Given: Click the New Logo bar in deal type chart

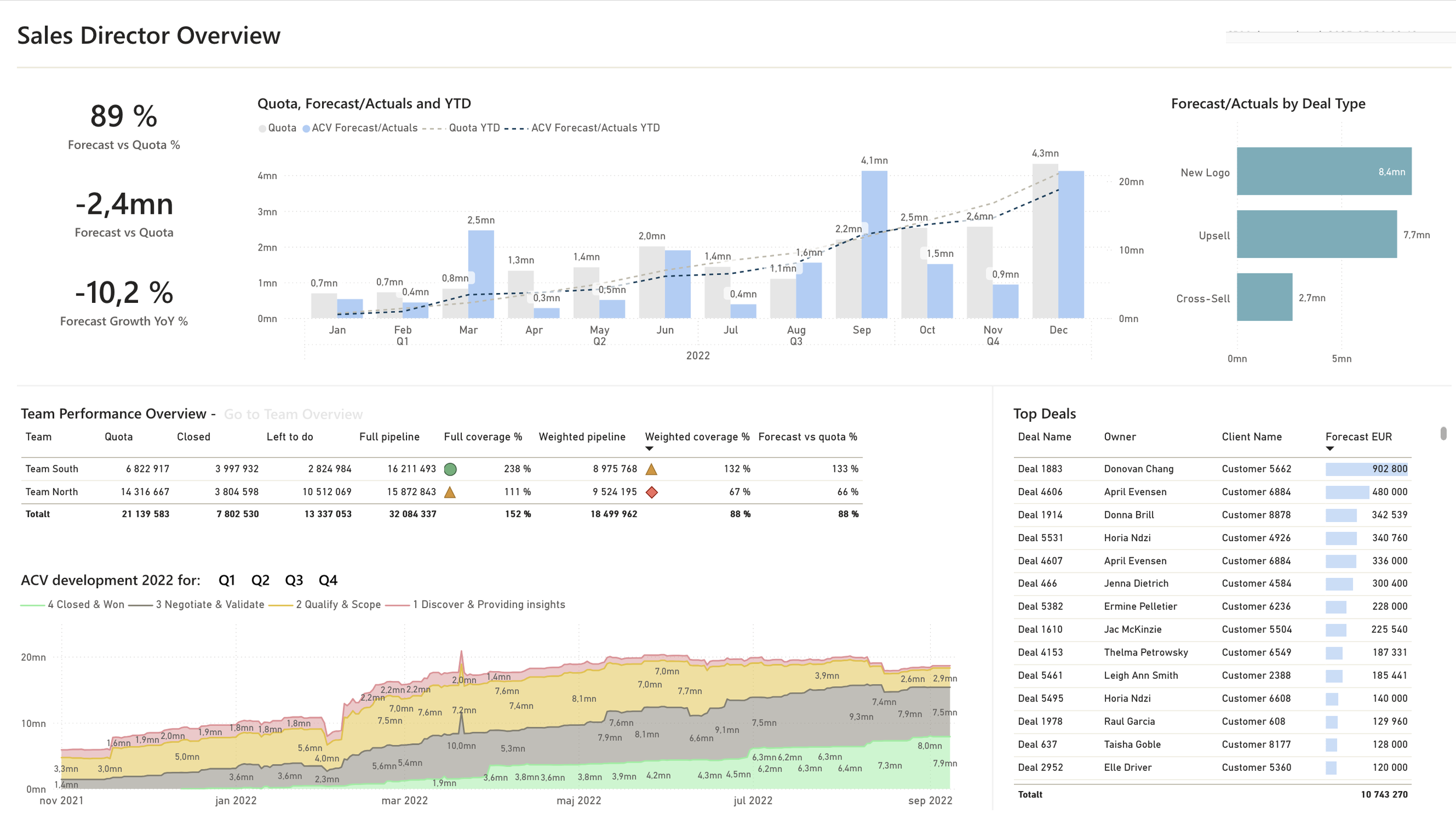Looking at the screenshot, I should [1323, 171].
